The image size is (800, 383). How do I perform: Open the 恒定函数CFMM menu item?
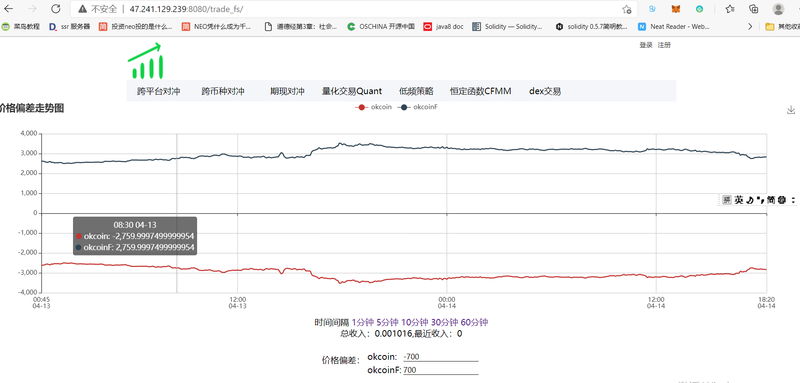481,91
